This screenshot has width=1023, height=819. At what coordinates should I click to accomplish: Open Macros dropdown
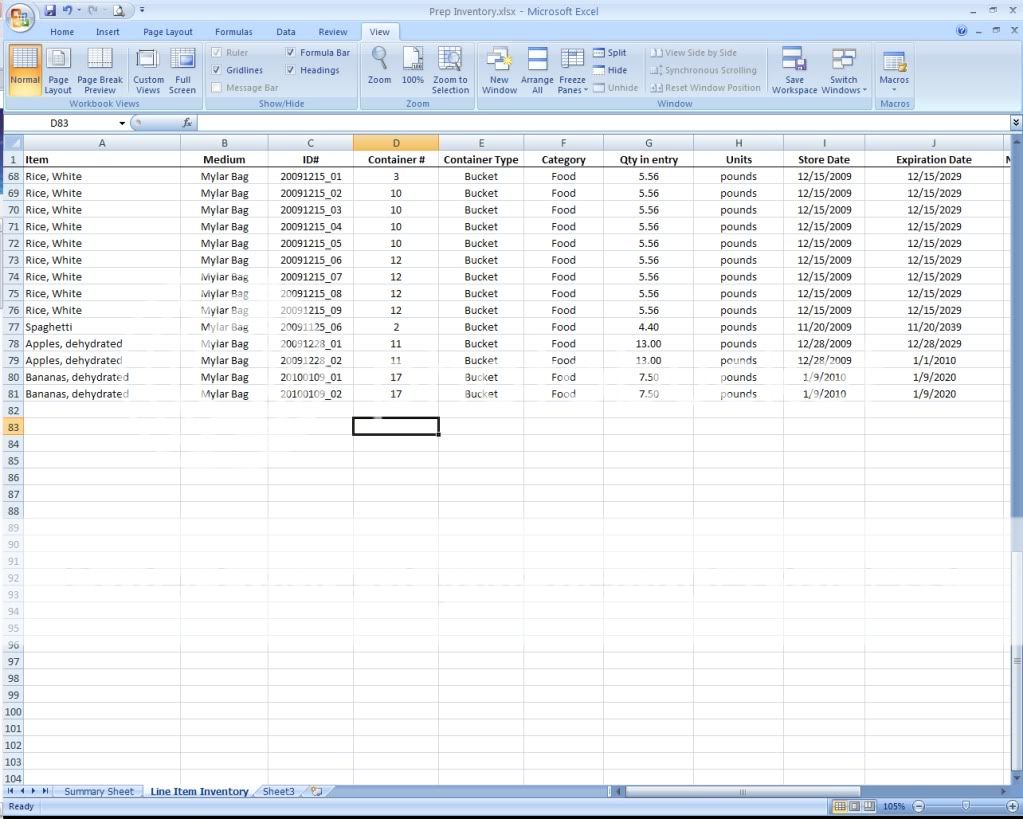click(894, 70)
